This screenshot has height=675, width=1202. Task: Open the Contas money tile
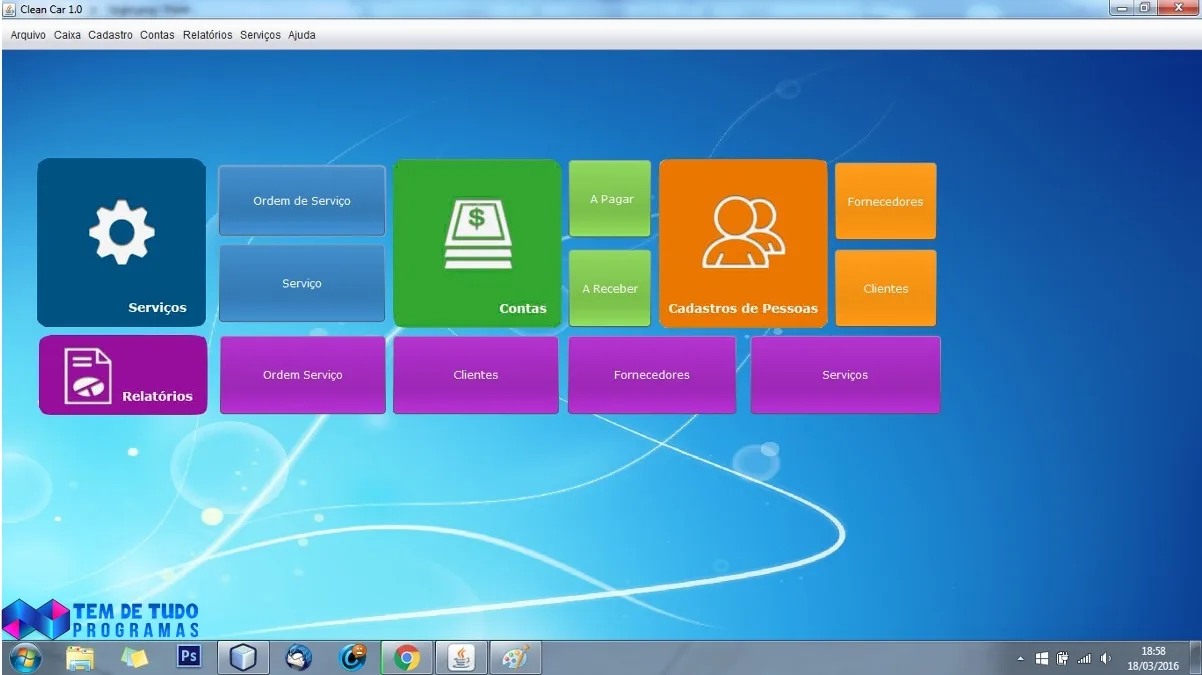tap(477, 243)
